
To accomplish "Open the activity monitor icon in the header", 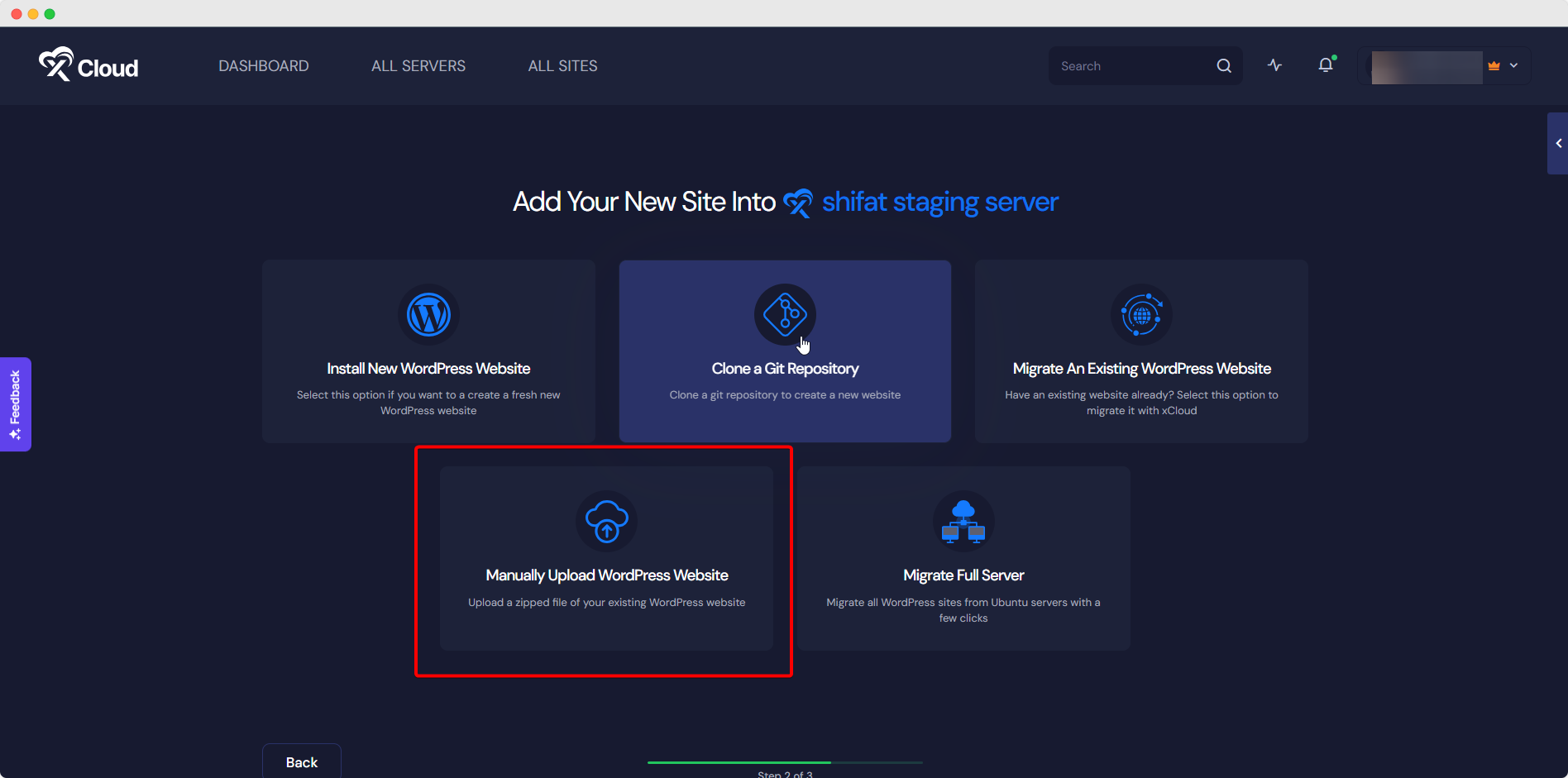I will coord(1274,65).
